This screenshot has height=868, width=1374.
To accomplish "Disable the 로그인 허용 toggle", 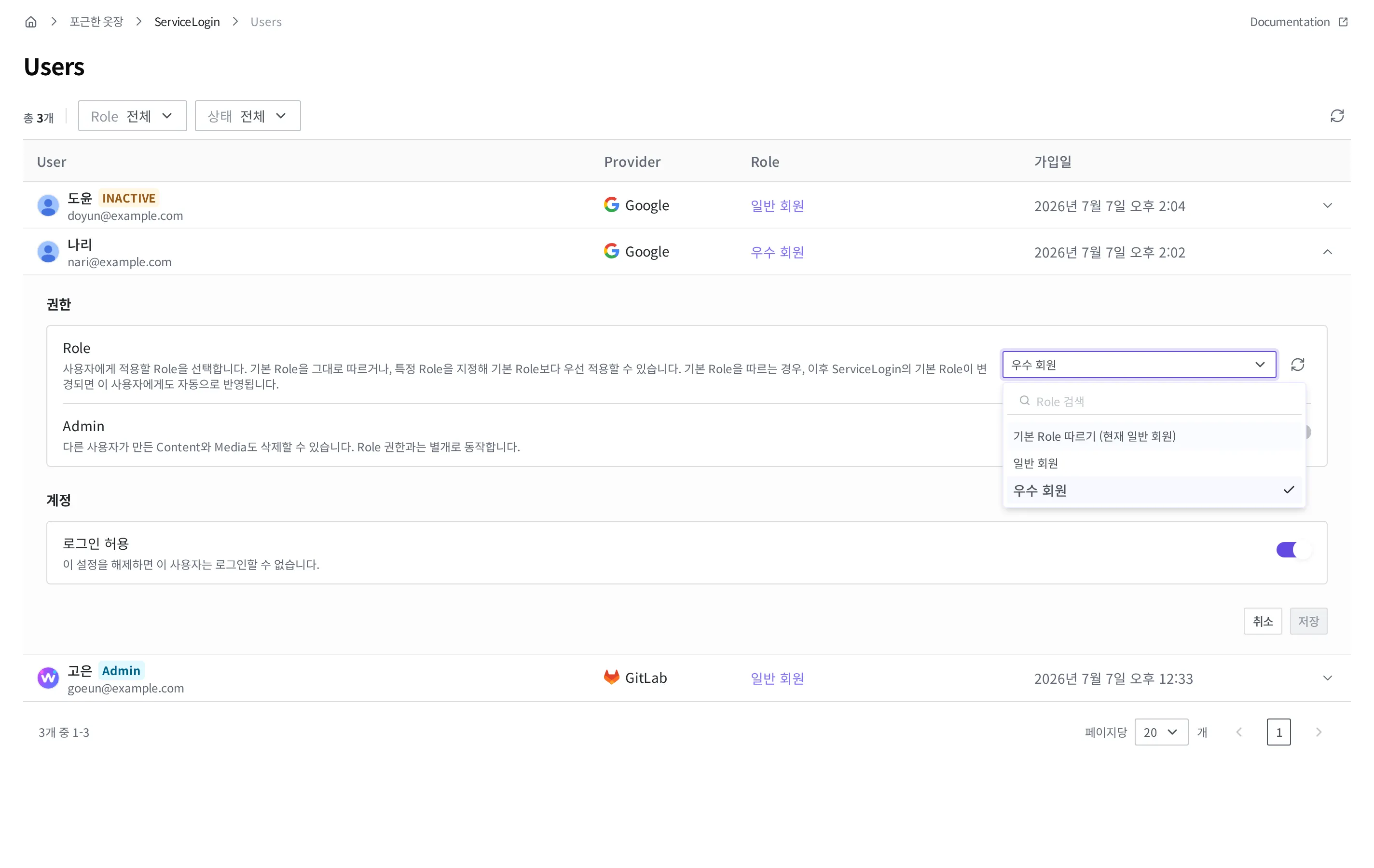I will point(1293,550).
